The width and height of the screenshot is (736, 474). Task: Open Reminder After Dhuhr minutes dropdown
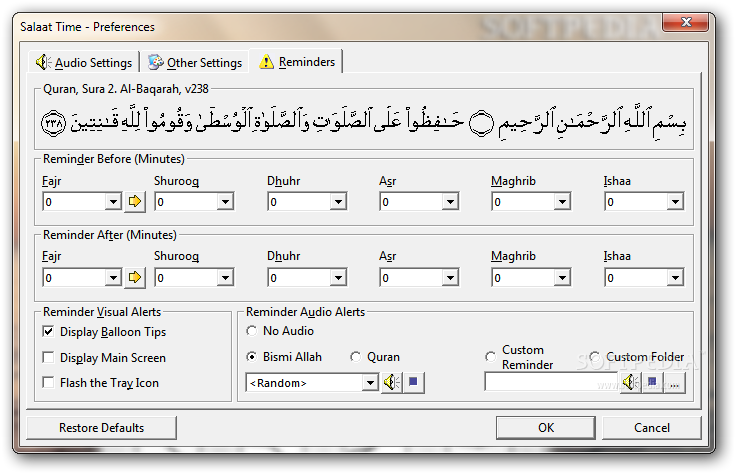point(338,277)
